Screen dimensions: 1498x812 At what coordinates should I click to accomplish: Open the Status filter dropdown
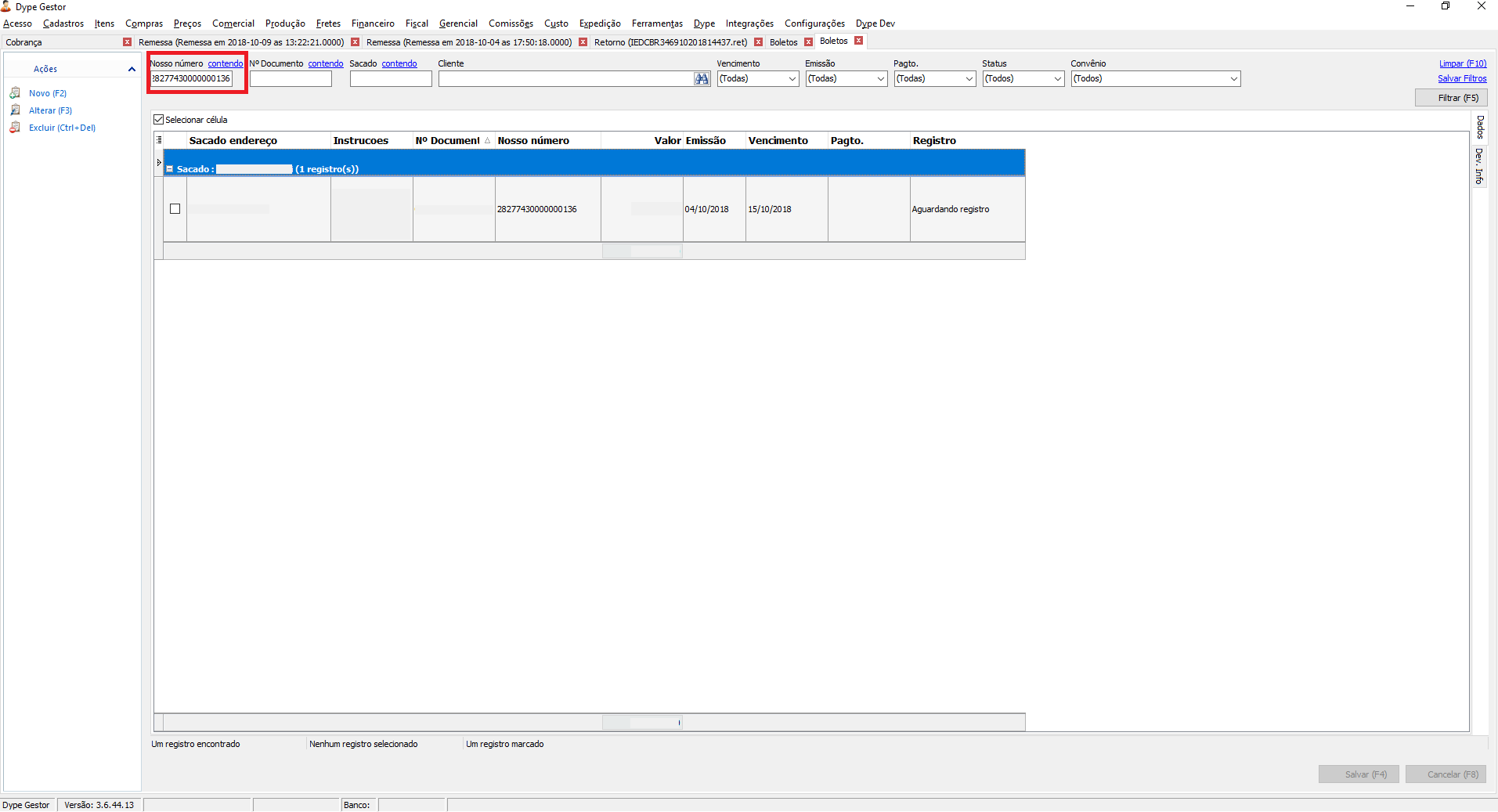pyautogui.click(x=1057, y=78)
